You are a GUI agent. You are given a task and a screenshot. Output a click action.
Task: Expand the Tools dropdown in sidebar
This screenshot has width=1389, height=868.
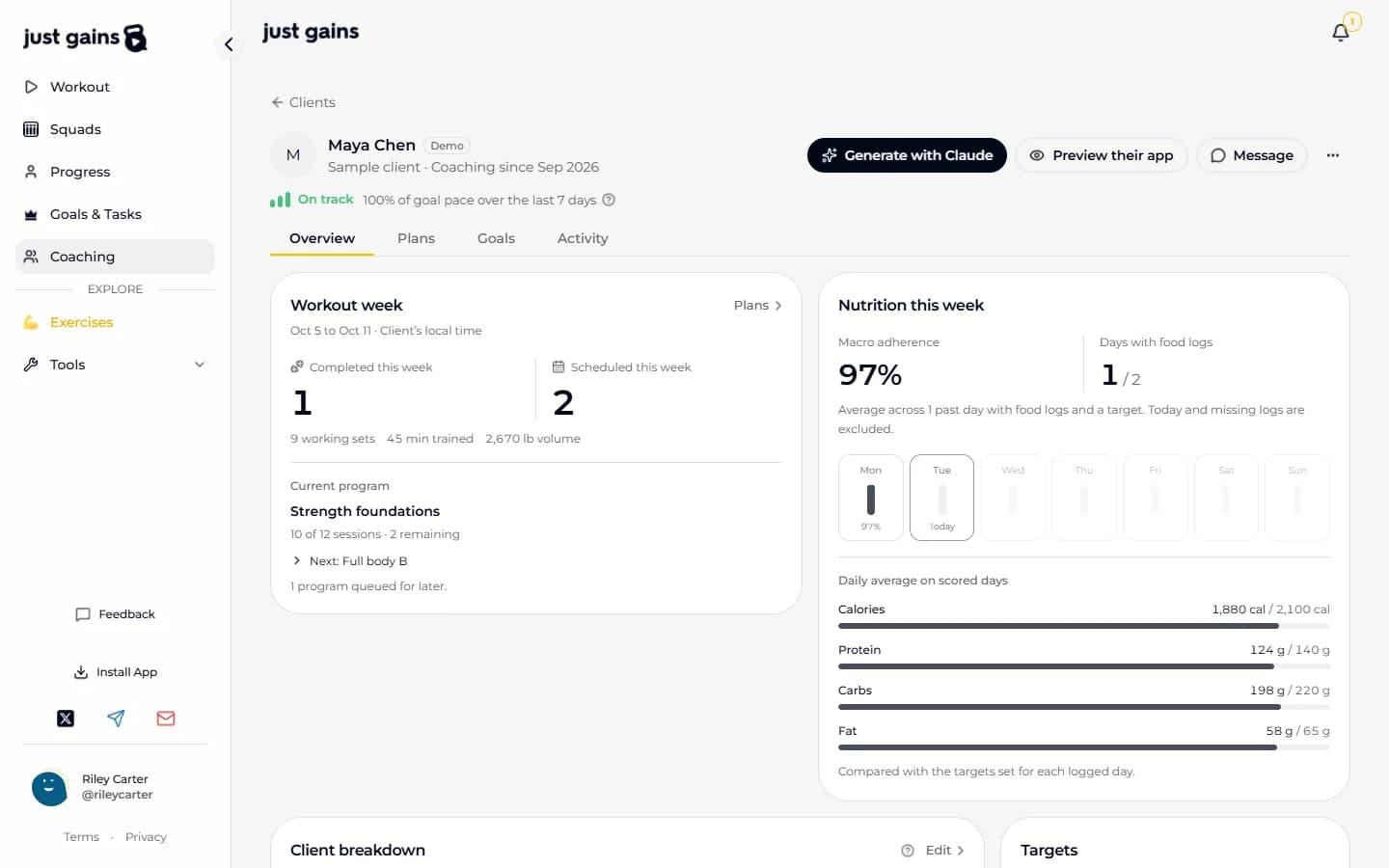pyautogui.click(x=115, y=365)
